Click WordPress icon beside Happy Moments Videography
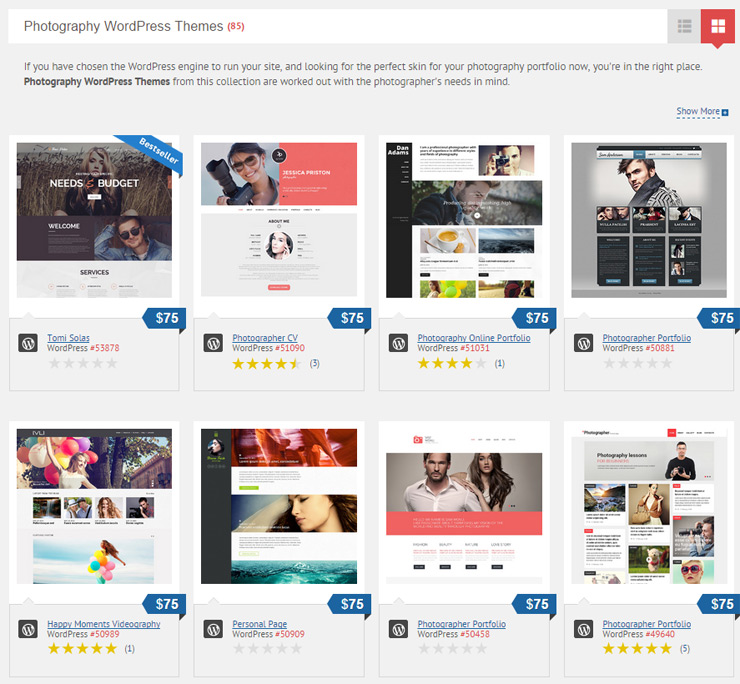This screenshot has width=740, height=684. click(28, 629)
